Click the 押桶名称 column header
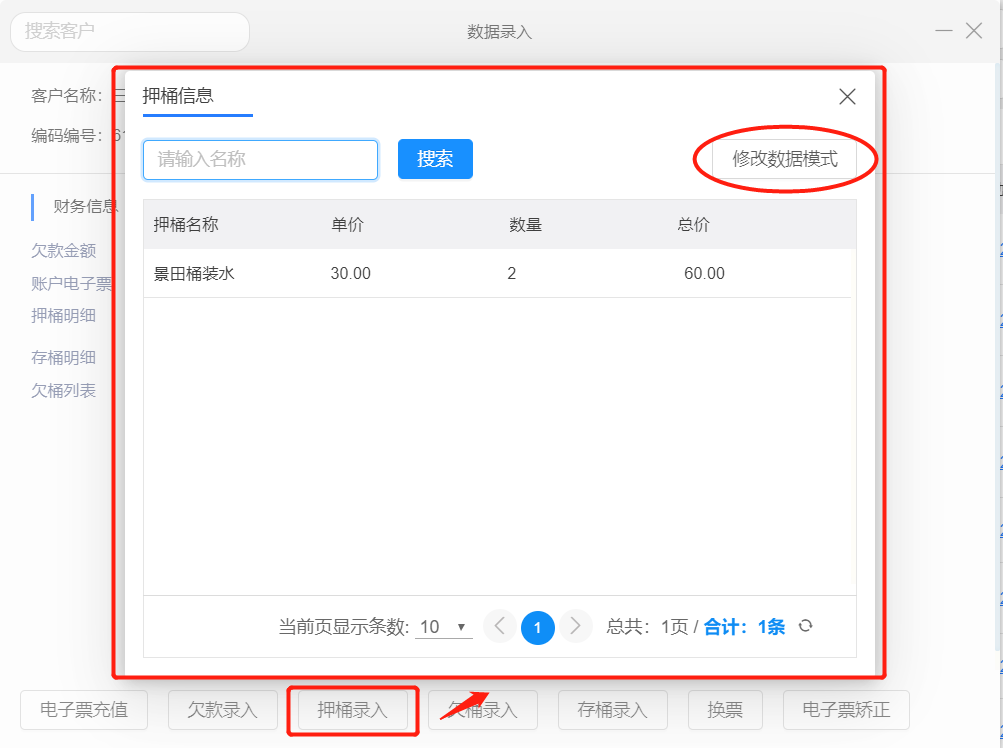 pyautogui.click(x=186, y=225)
